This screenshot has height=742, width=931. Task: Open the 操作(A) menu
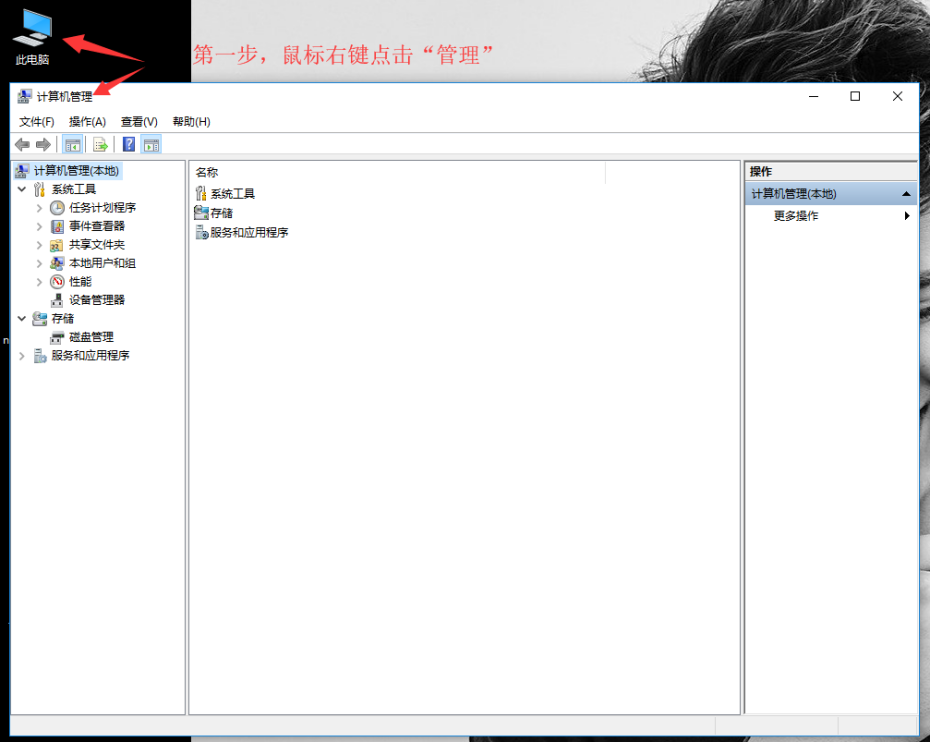[87, 122]
